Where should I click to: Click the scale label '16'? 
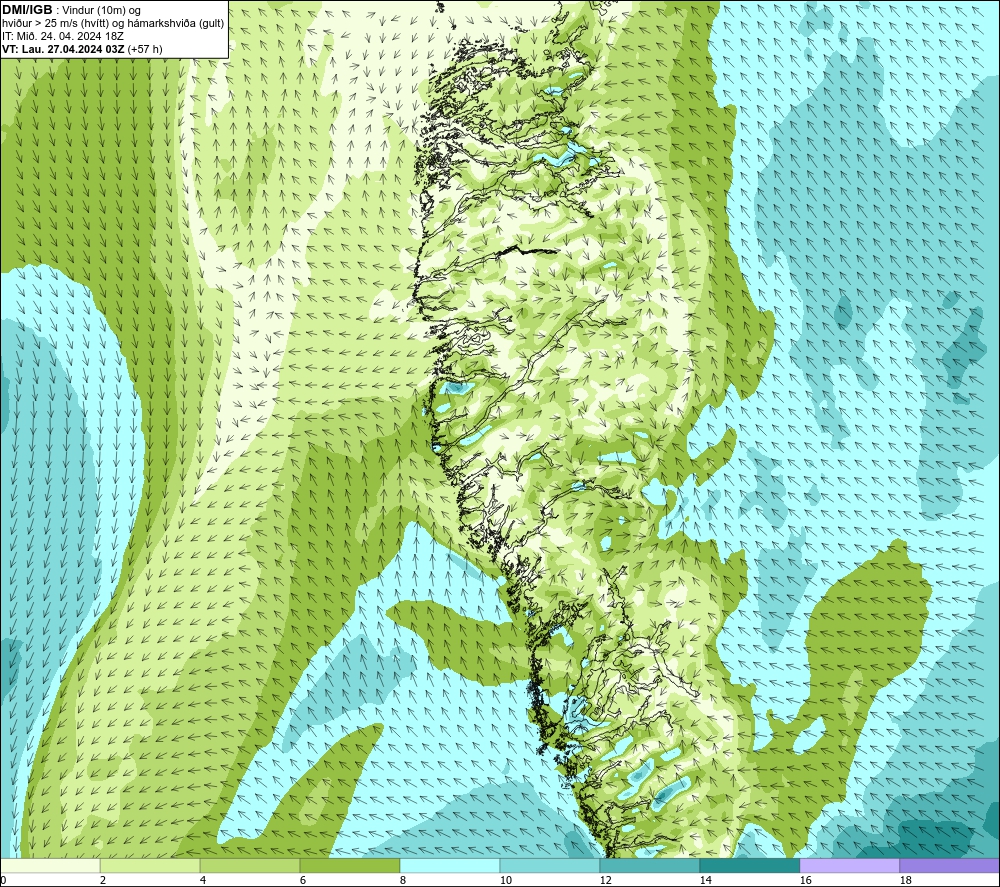[x=805, y=880]
